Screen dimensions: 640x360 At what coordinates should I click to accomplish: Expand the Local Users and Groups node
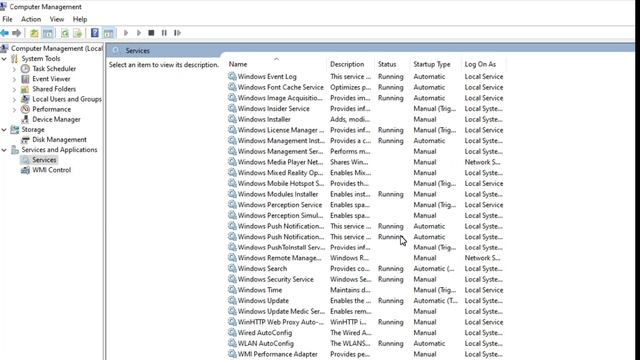point(14,99)
